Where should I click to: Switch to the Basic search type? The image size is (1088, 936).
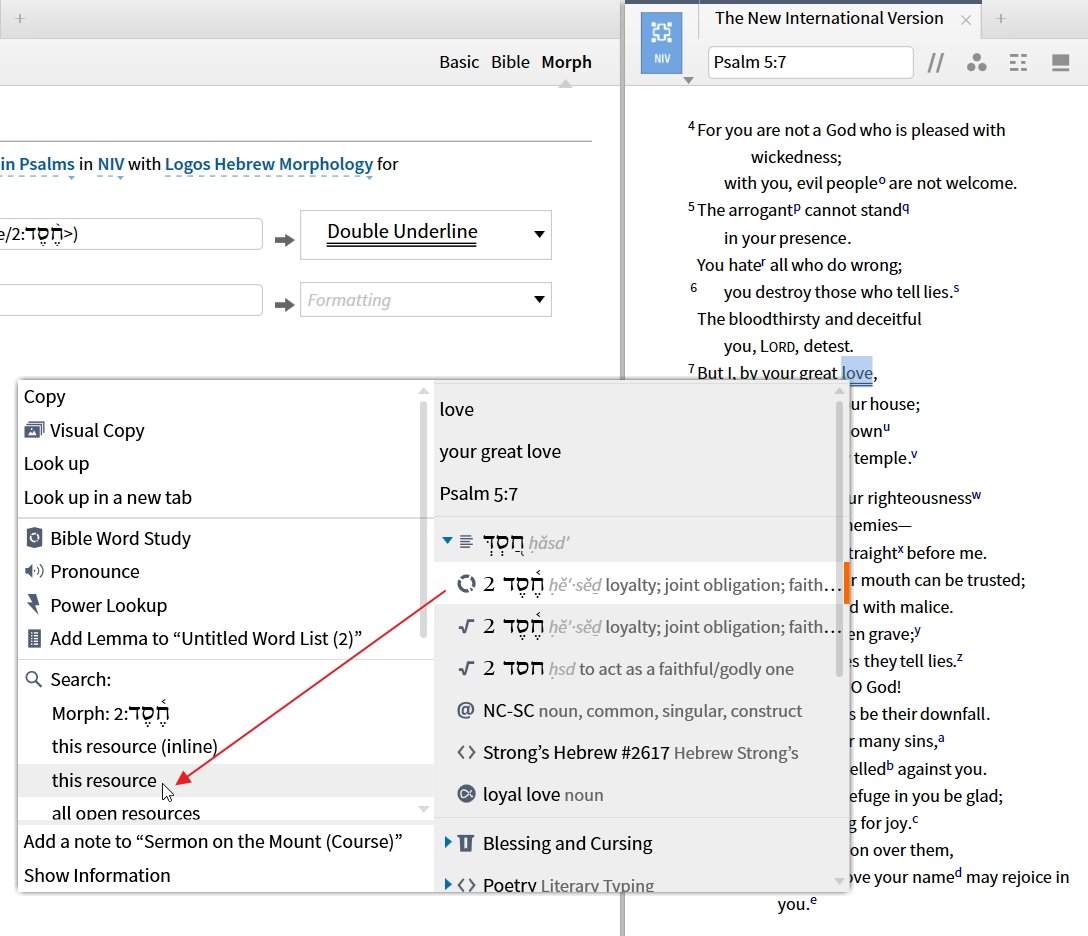tap(459, 62)
